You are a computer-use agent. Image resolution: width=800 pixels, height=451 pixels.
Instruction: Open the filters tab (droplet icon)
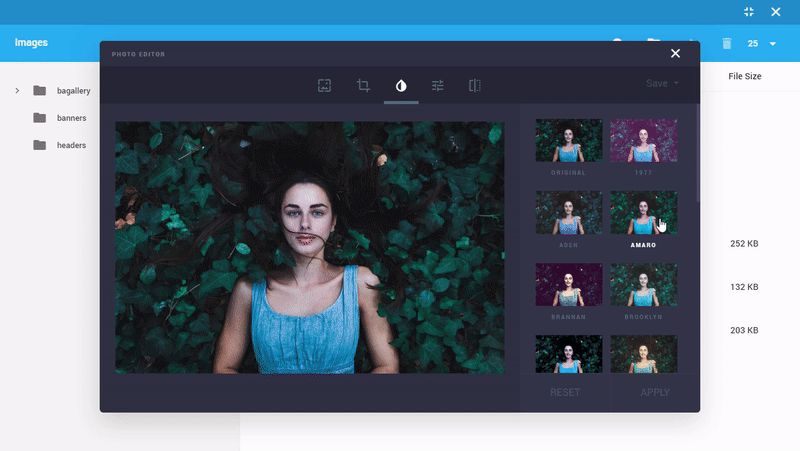pos(401,85)
